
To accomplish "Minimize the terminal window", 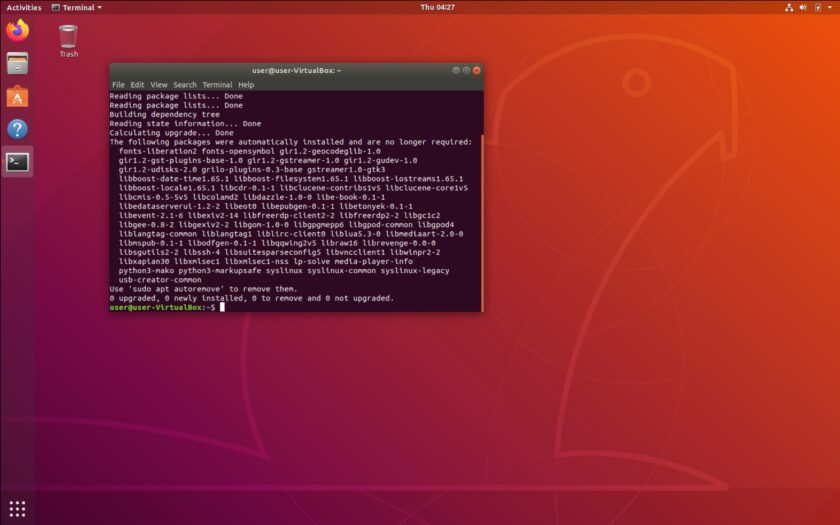I will click(456, 70).
